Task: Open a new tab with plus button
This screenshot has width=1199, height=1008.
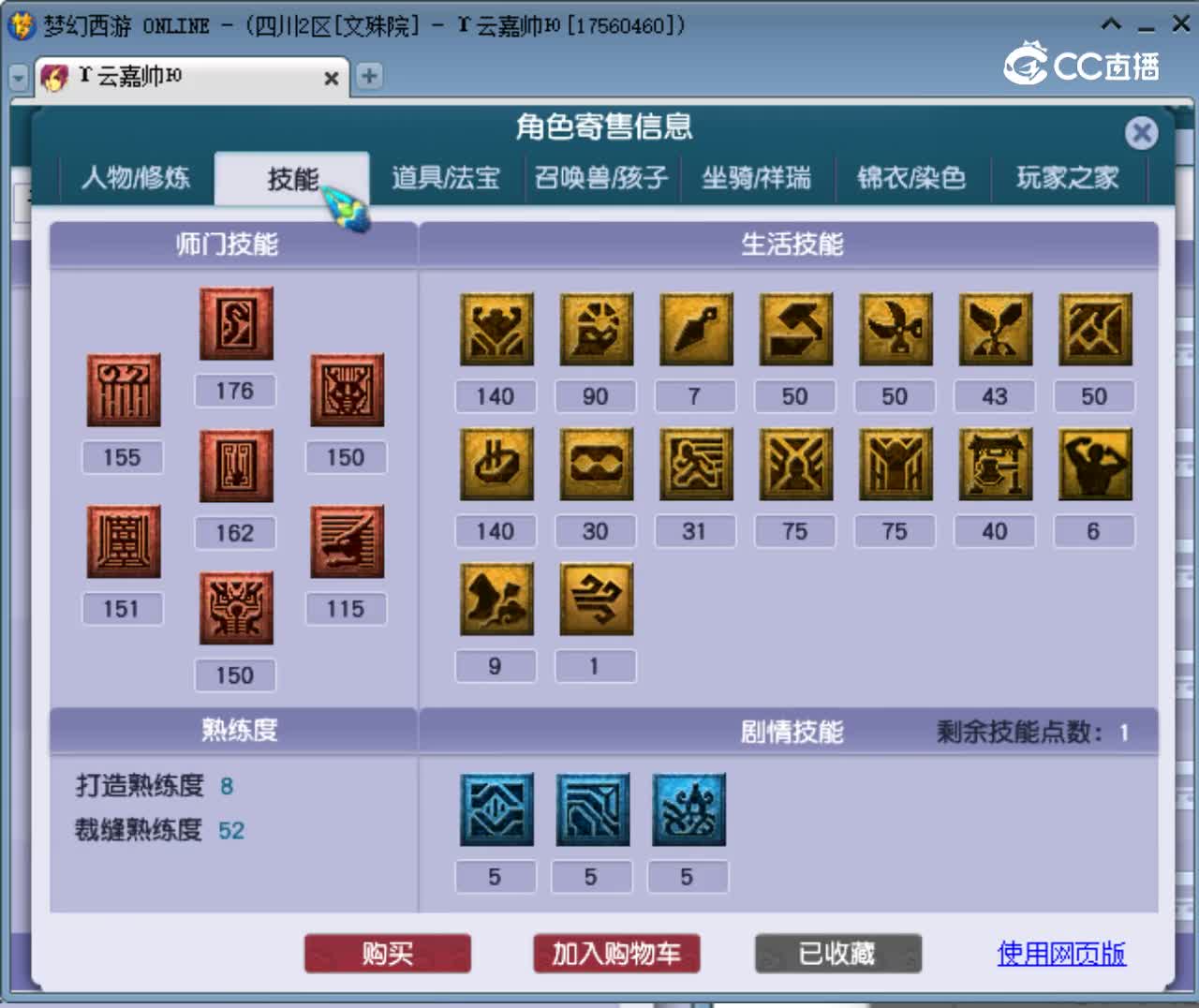Action: pos(369,76)
